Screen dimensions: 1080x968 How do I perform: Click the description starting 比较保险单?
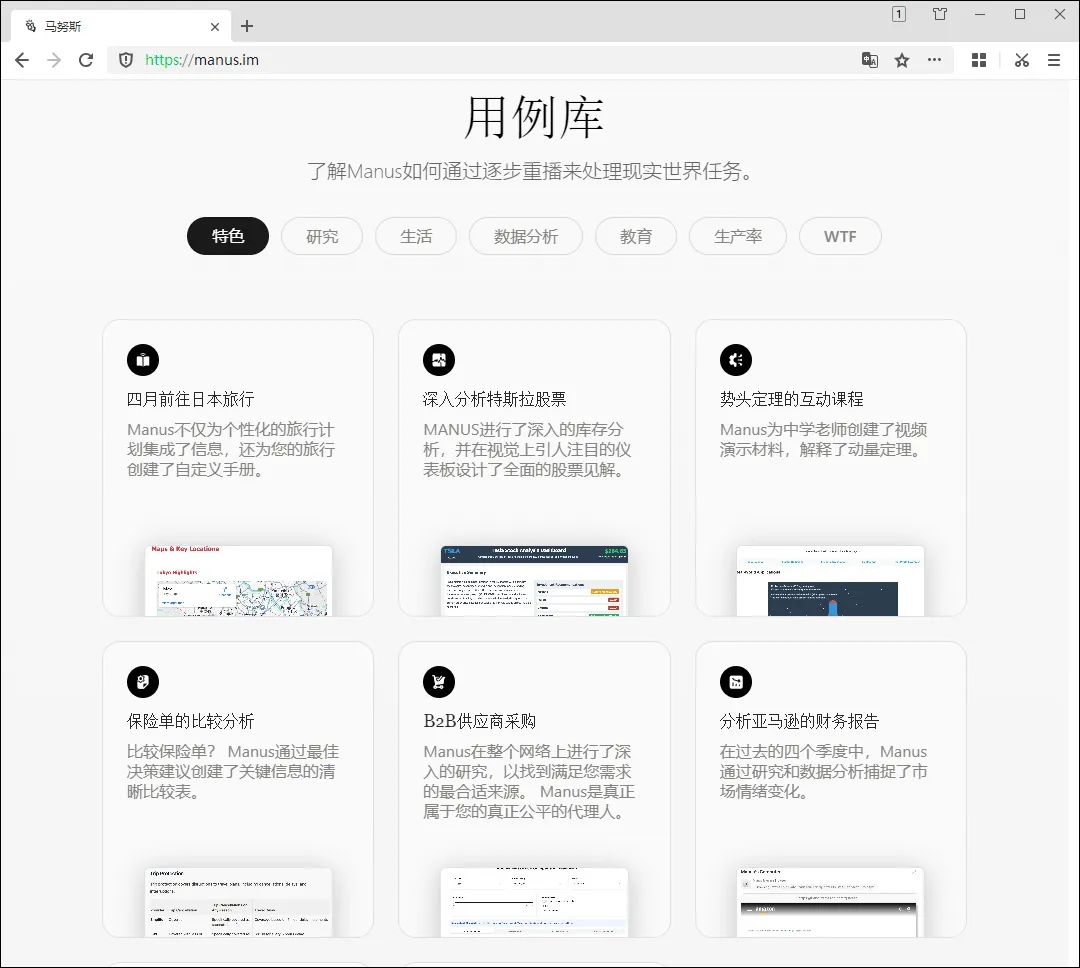[x=233, y=772]
